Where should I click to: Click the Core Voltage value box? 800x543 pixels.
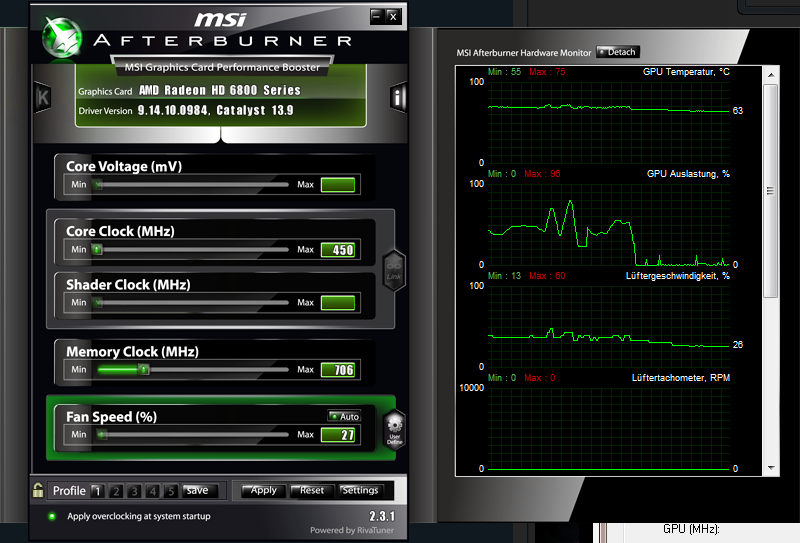338,185
